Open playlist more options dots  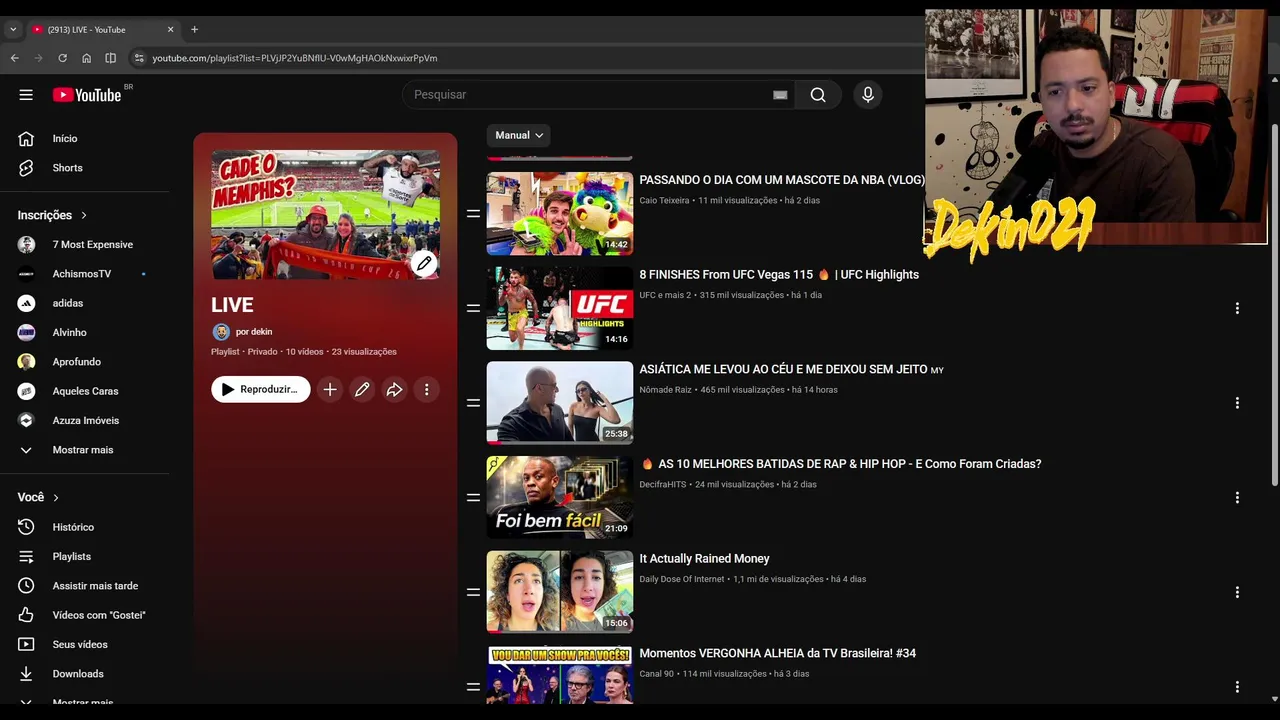pos(426,390)
